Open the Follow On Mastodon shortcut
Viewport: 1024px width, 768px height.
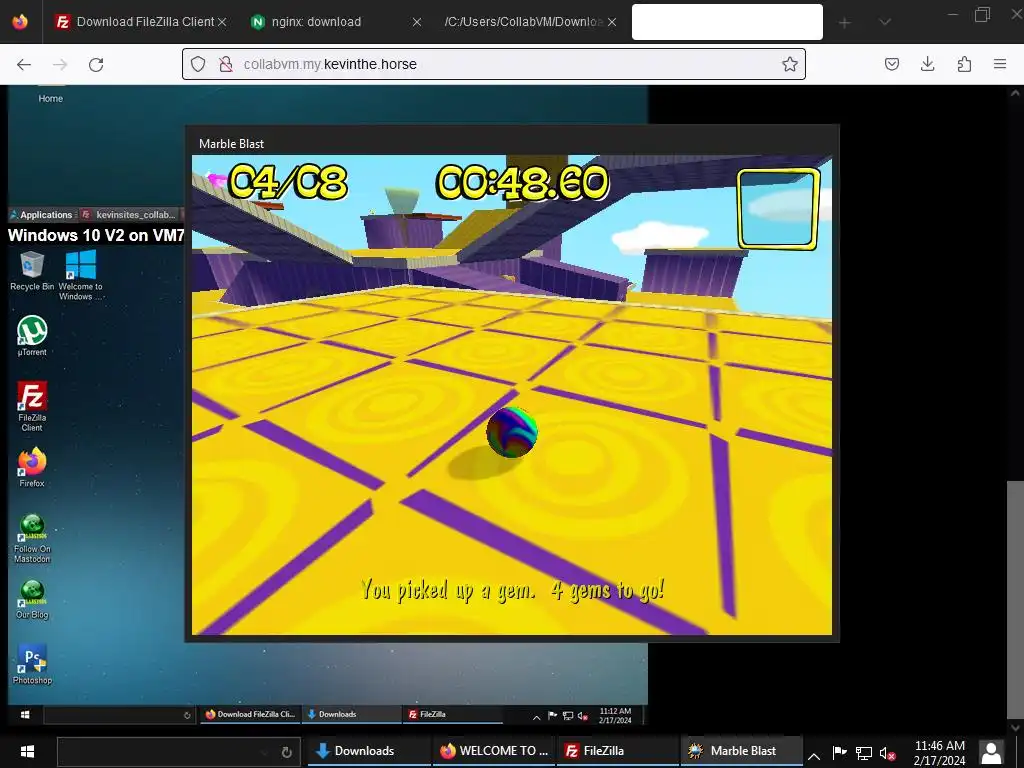coord(32,539)
